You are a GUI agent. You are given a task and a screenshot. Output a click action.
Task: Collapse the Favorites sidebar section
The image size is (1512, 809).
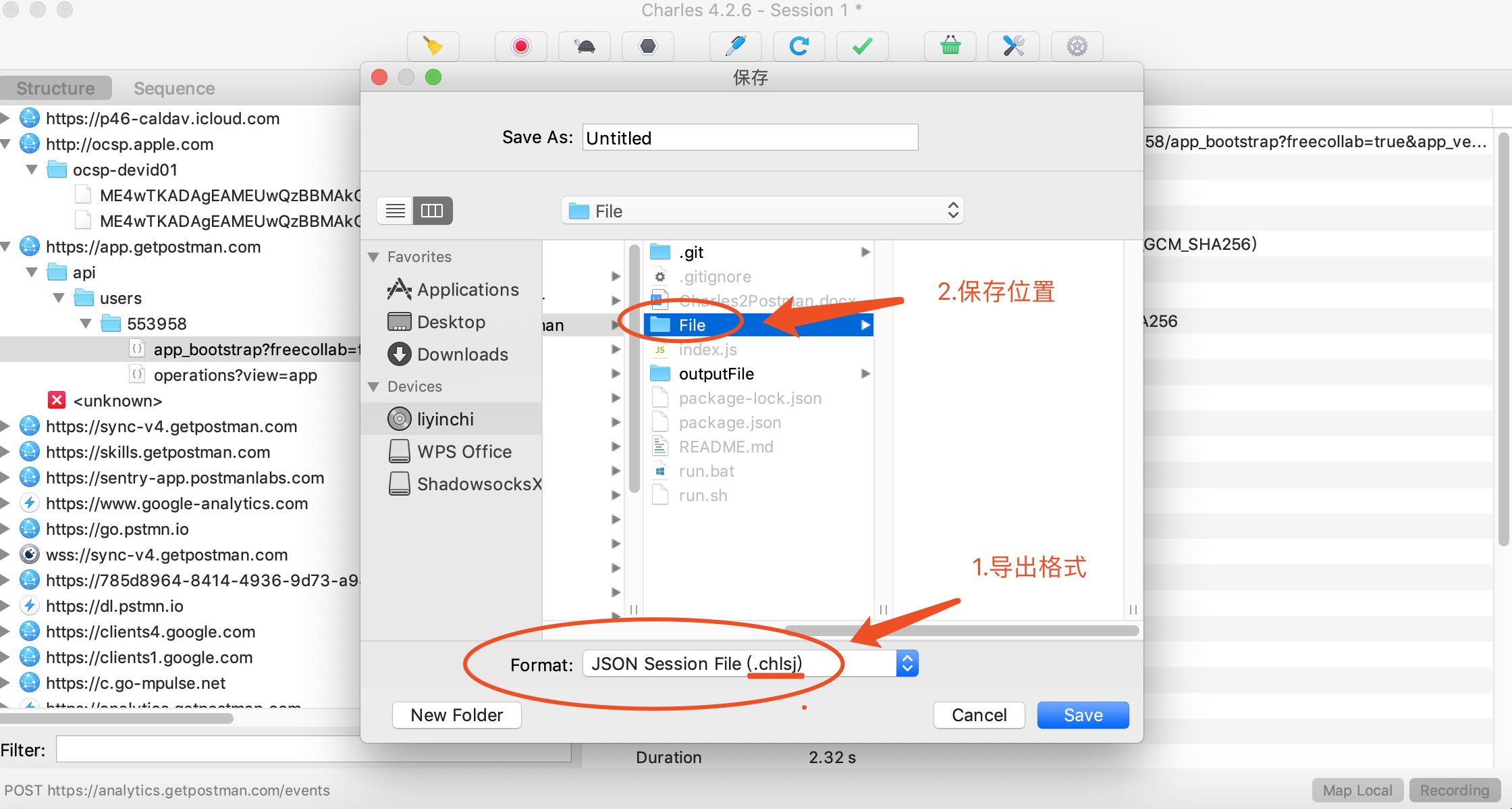point(373,257)
